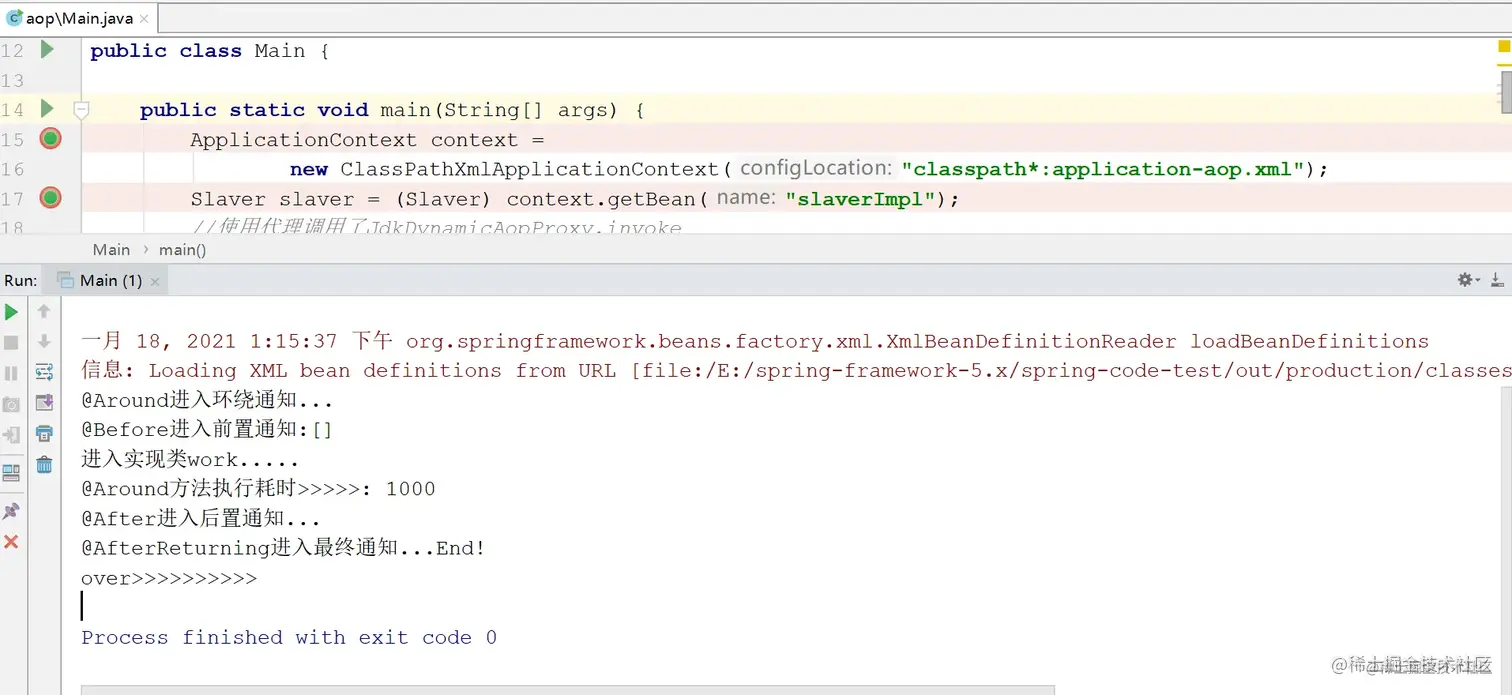The width and height of the screenshot is (1512, 695).
Task: Rerun Main with the green play icon in Run panel
Action: pyautogui.click(x=11, y=312)
